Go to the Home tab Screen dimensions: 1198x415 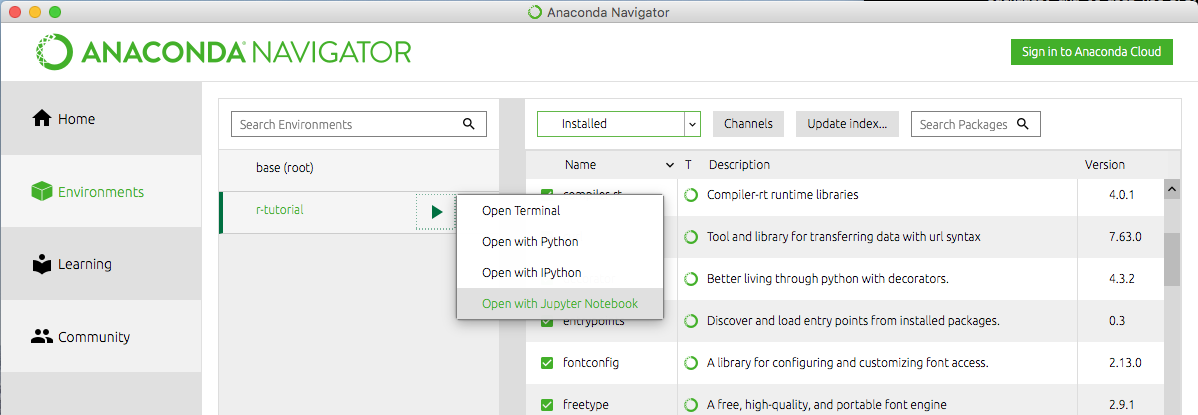pos(101,118)
